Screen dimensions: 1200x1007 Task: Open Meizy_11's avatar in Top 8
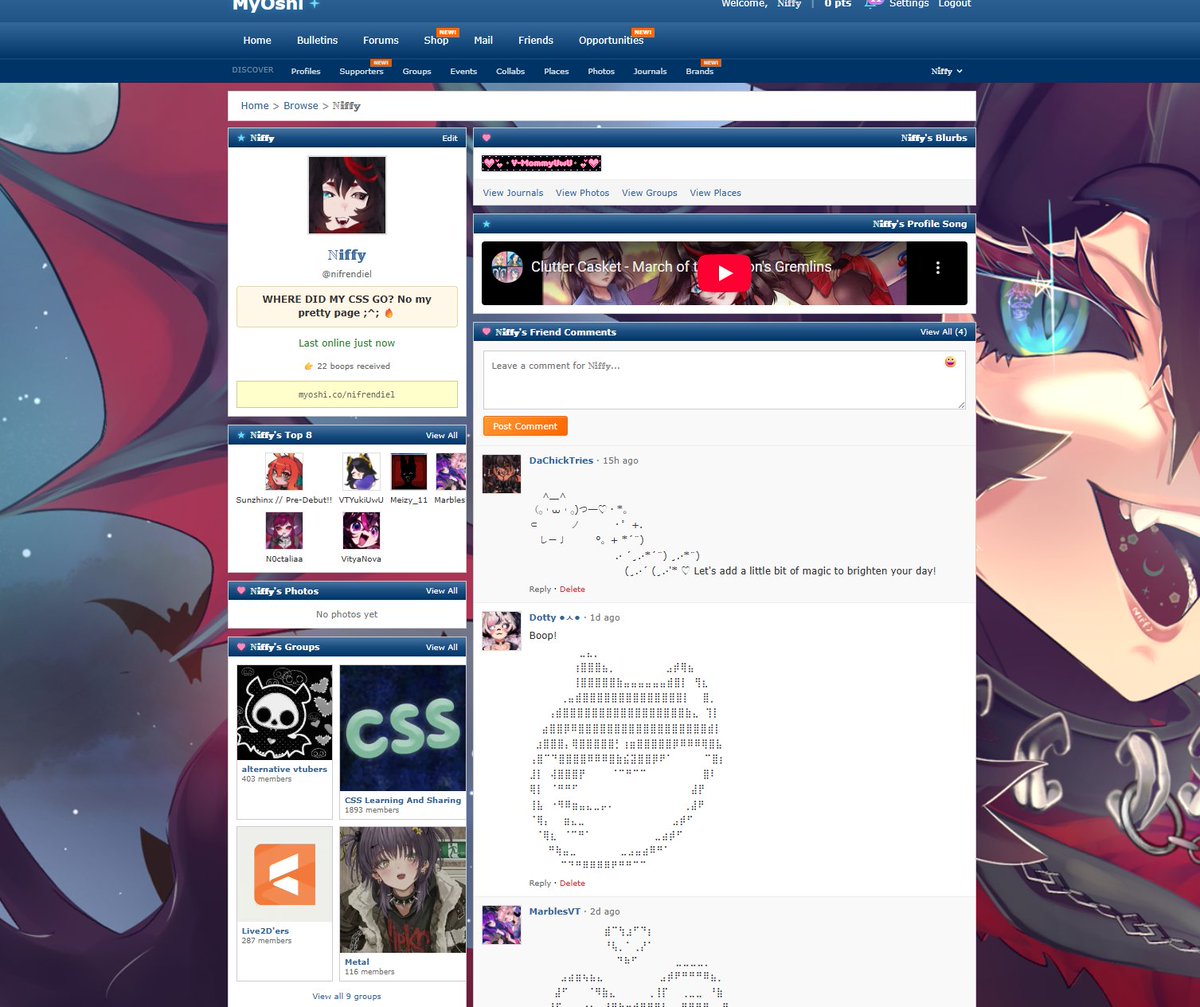409,472
